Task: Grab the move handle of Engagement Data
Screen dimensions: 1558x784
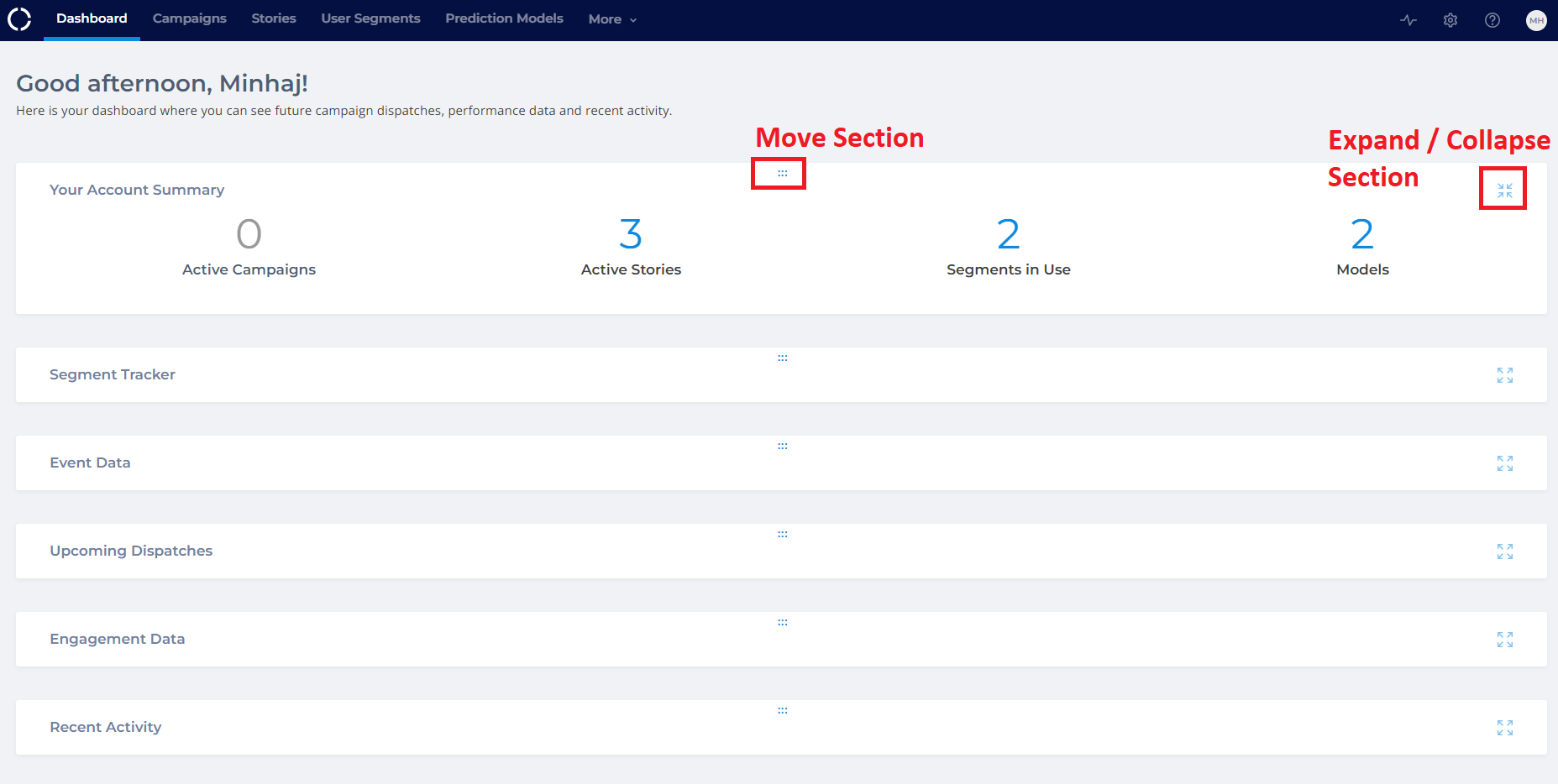Action: 783,623
